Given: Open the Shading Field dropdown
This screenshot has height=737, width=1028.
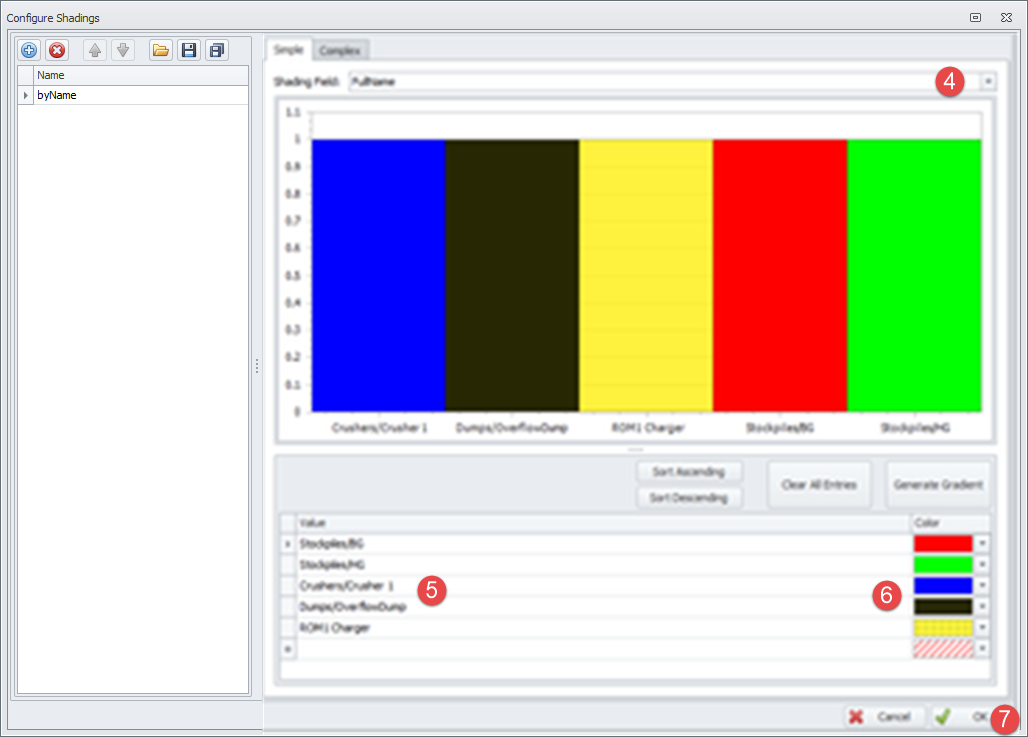Looking at the screenshot, I should (x=986, y=81).
